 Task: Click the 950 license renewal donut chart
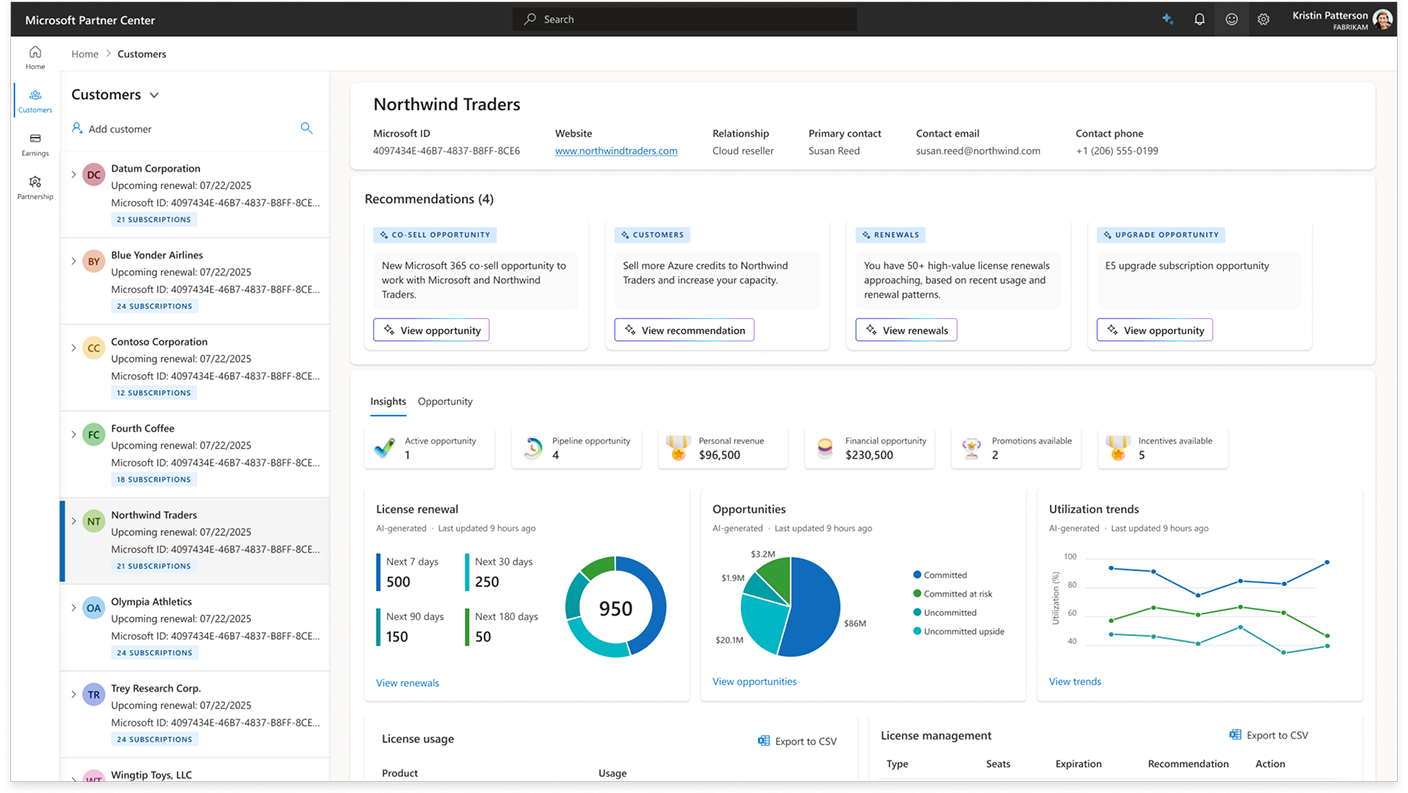tap(616, 607)
